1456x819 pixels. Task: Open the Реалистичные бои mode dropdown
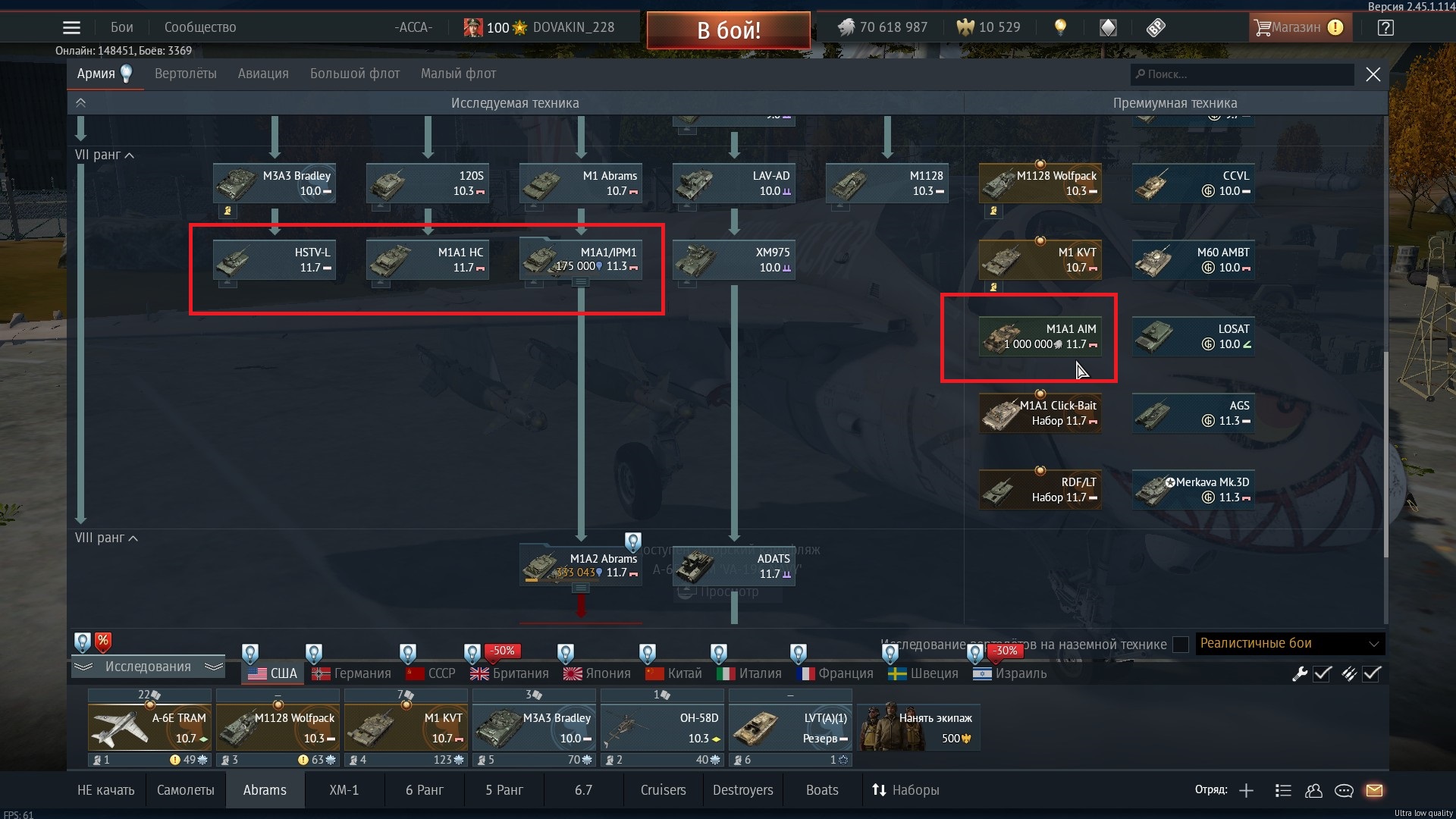point(1289,644)
